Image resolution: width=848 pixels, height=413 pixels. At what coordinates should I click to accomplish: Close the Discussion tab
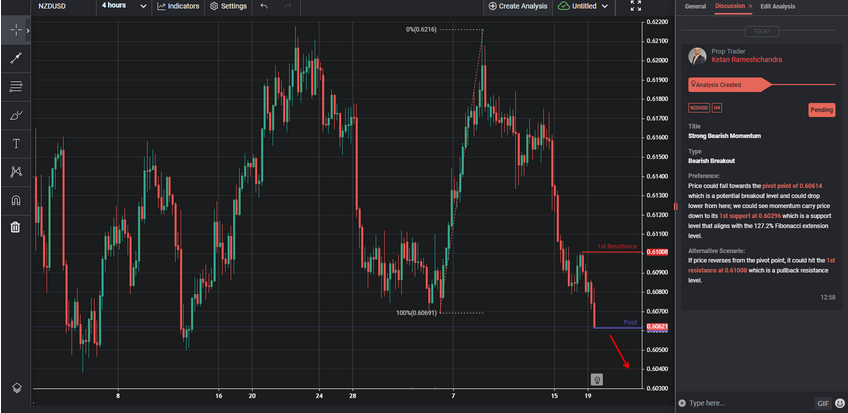tap(750, 6)
